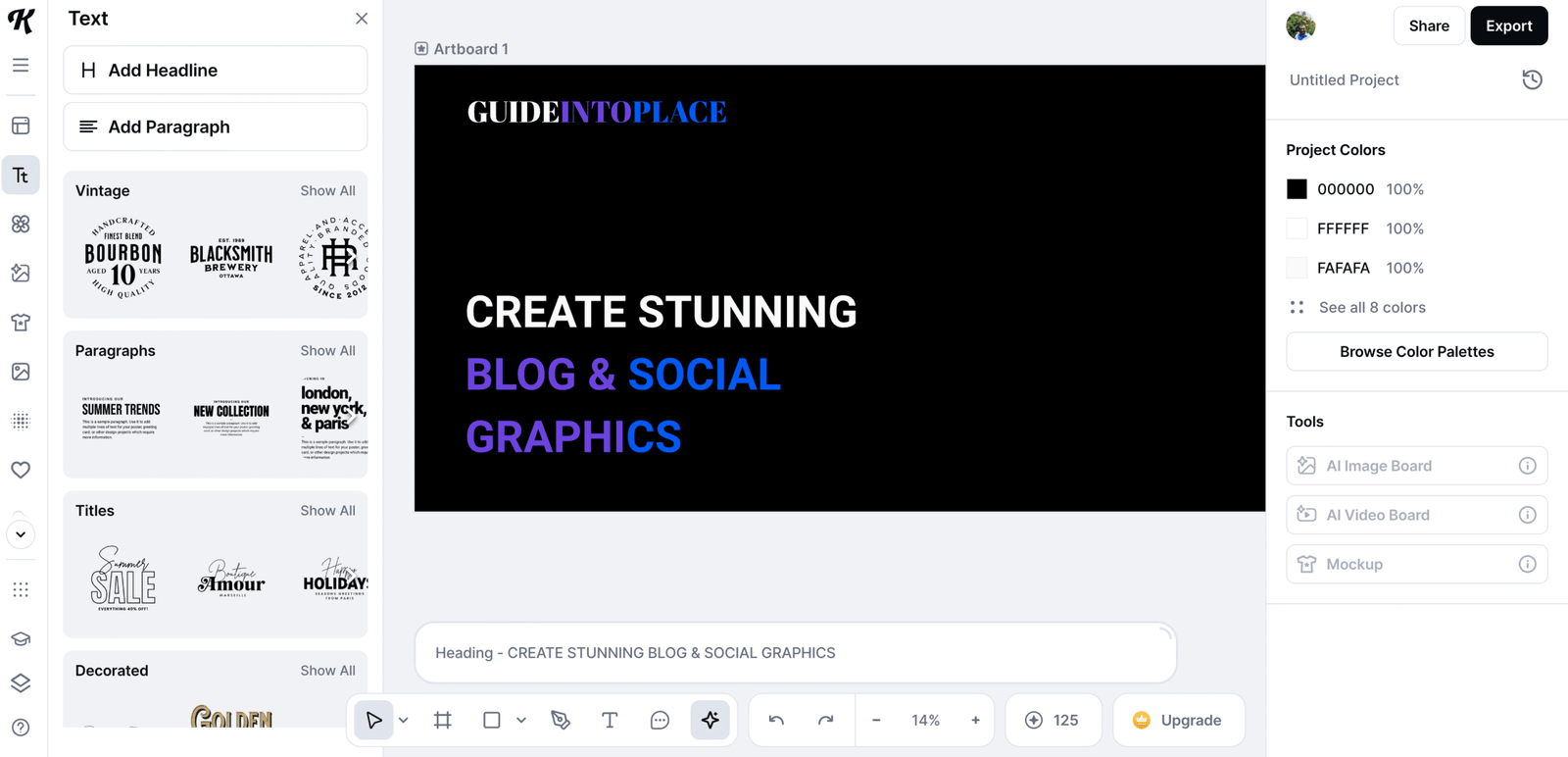Click the Upgrade button
This screenshot has width=1568, height=757.
pyautogui.click(x=1179, y=720)
